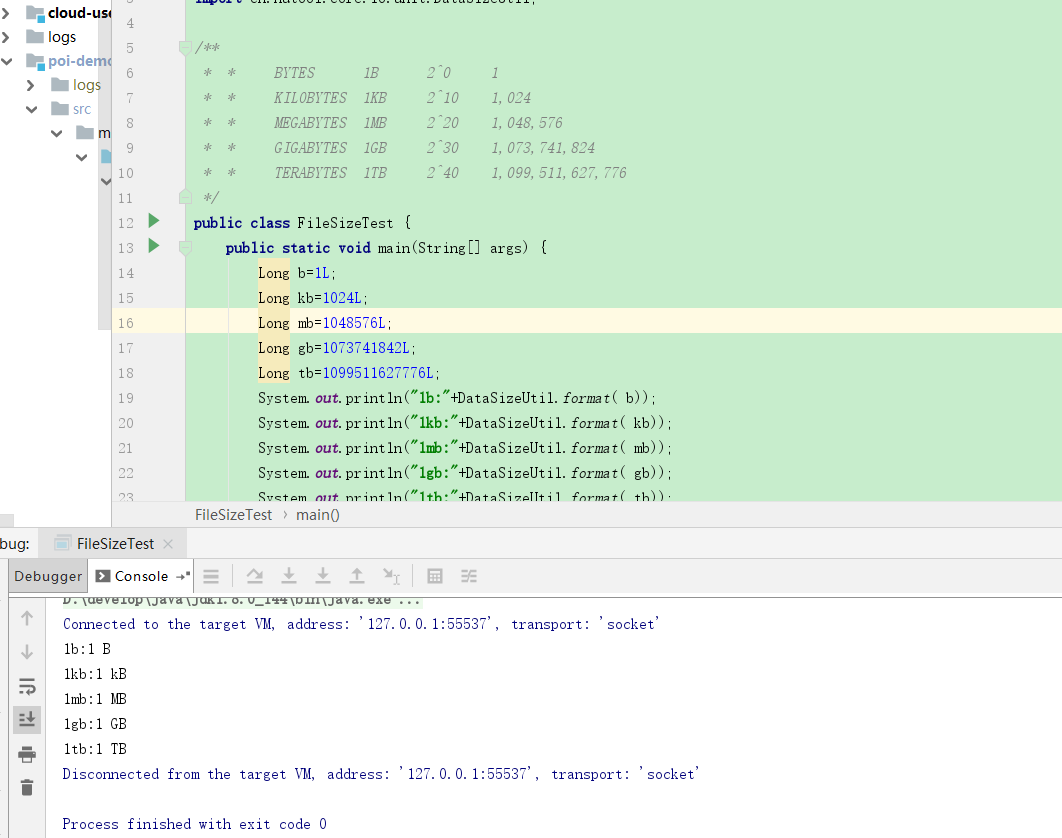Click the Run to Cursor icon

pyautogui.click(x=391, y=576)
